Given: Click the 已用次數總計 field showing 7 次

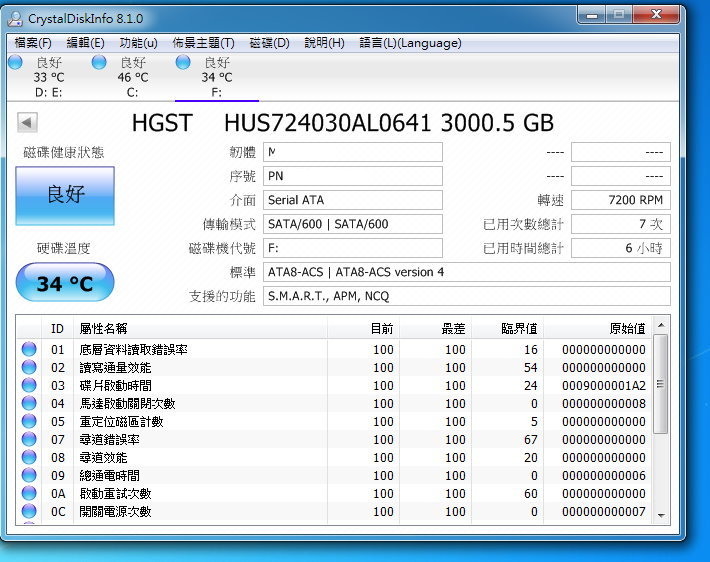Looking at the screenshot, I should click(621, 224).
